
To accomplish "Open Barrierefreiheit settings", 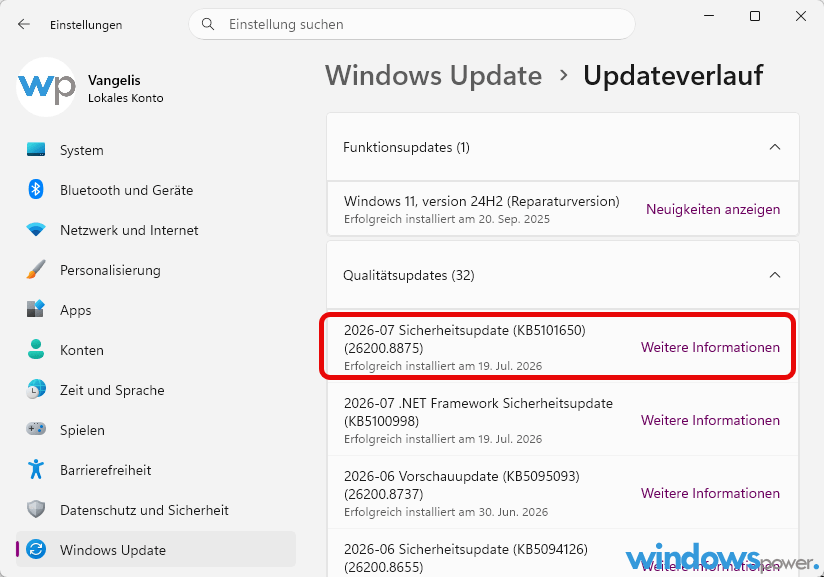I will (156, 469).
